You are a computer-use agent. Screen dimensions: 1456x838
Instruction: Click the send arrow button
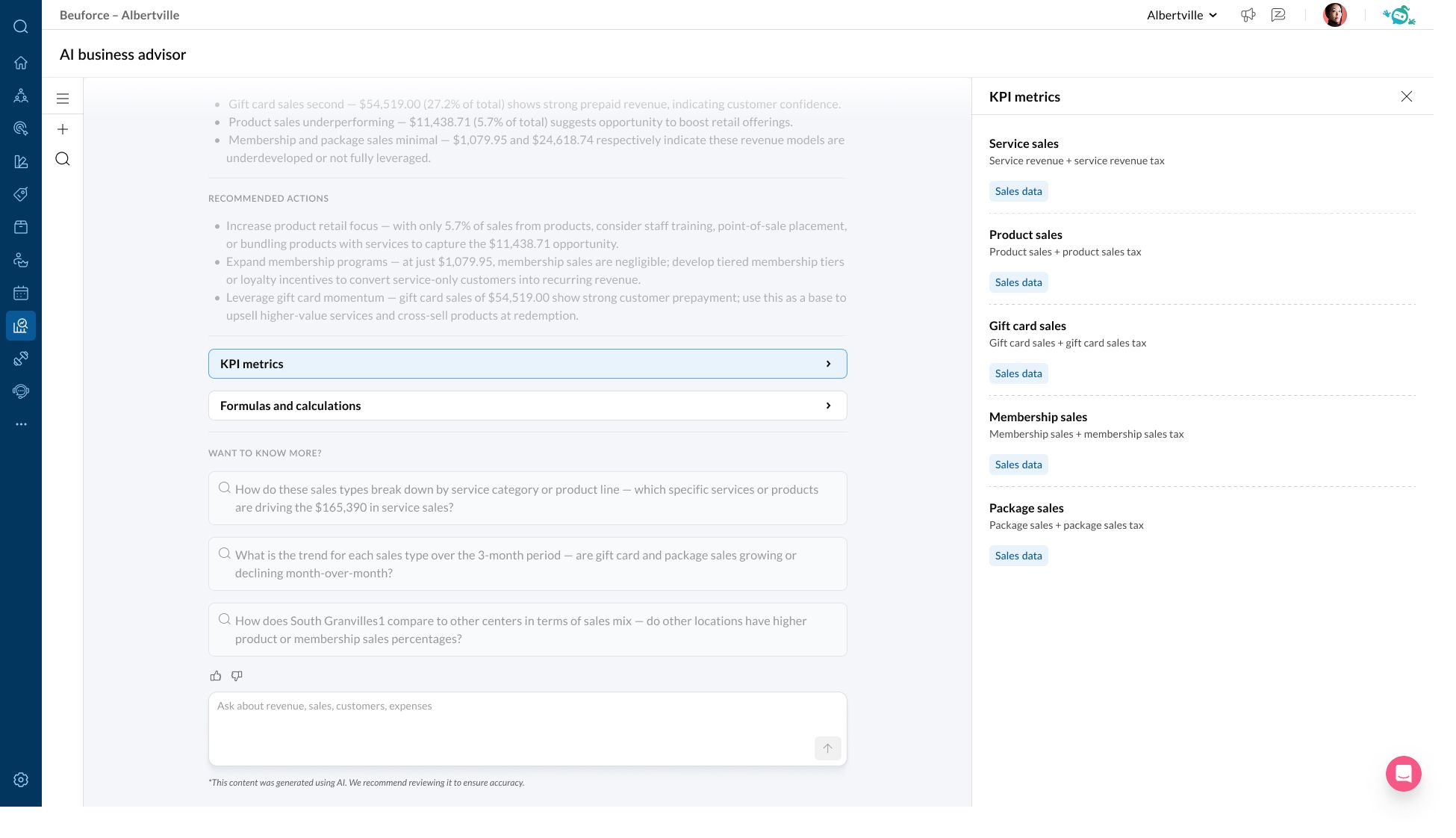tap(827, 748)
